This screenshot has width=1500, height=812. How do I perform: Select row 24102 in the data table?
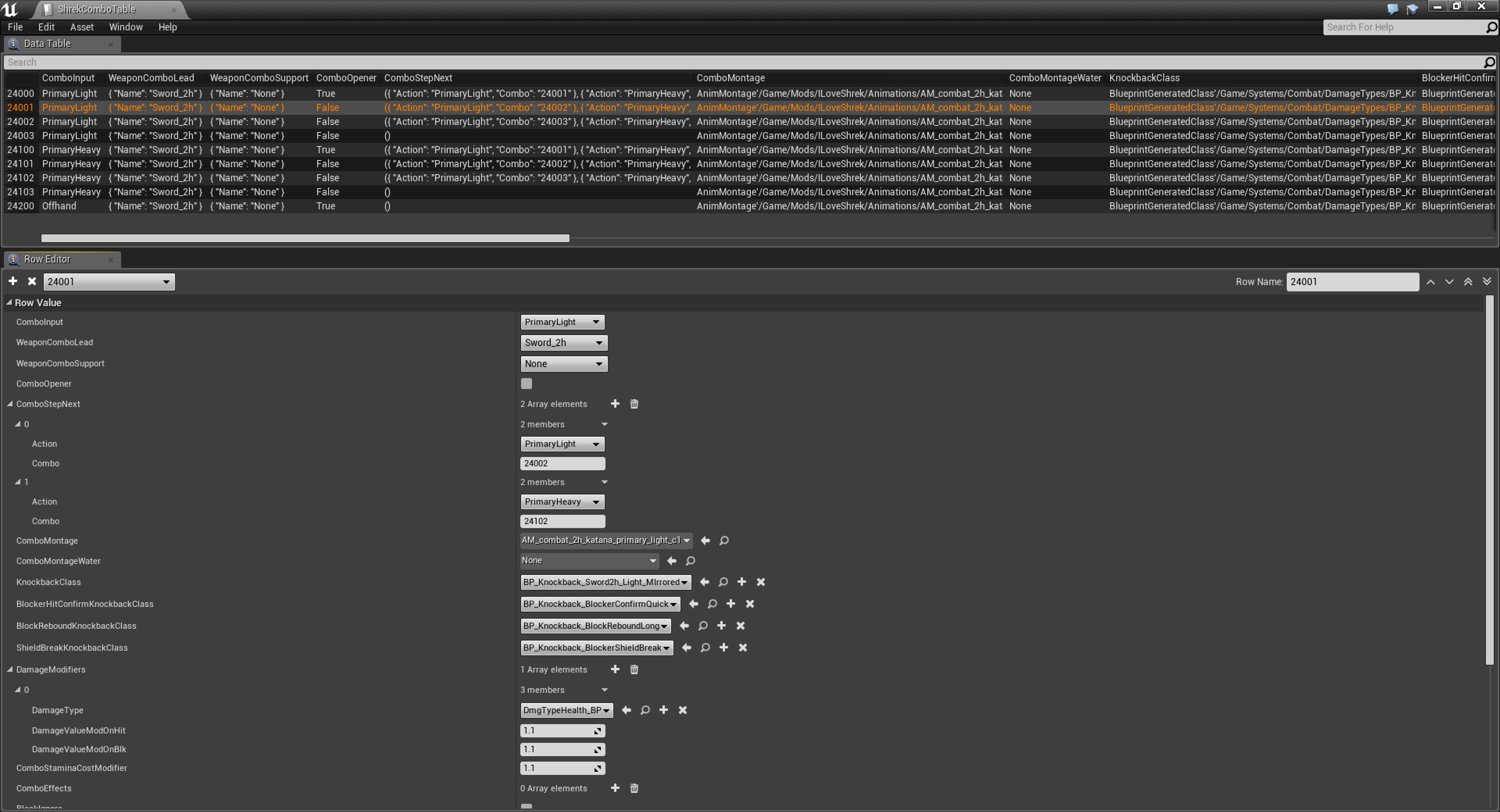click(20, 178)
